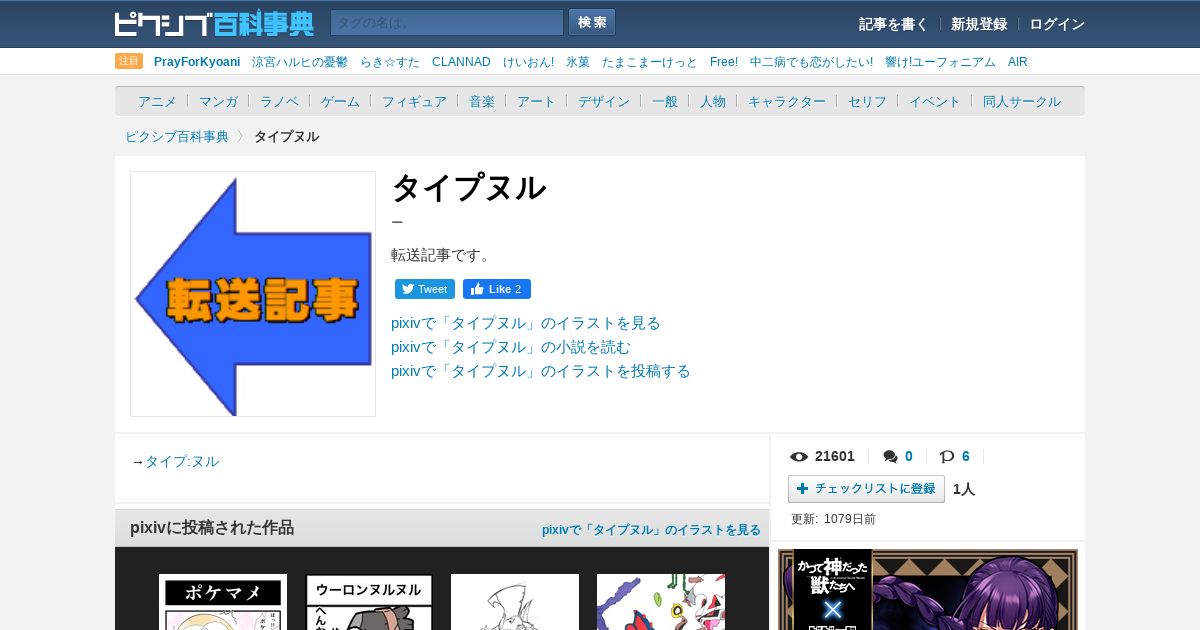
Task: Open the colorful fourth artwork thumbnail
Action: (x=661, y=602)
